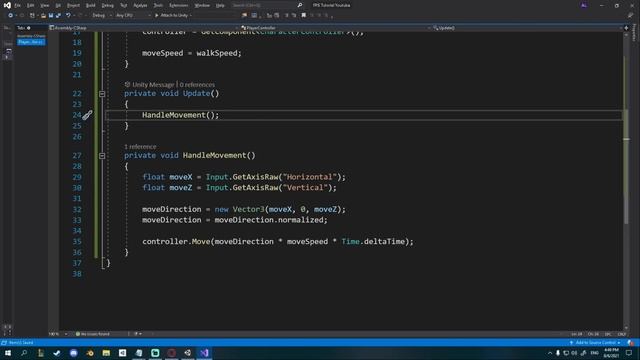The width and height of the screenshot is (640, 360).
Task: Click the taskbar search icon
Action: 24,353
